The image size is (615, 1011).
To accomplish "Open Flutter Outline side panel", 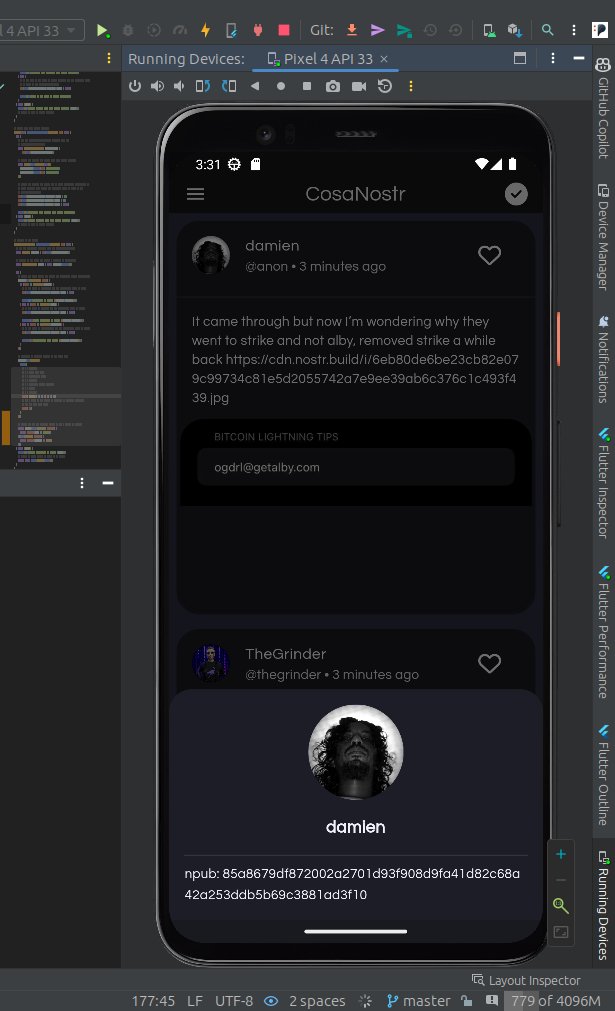I will pos(603,774).
